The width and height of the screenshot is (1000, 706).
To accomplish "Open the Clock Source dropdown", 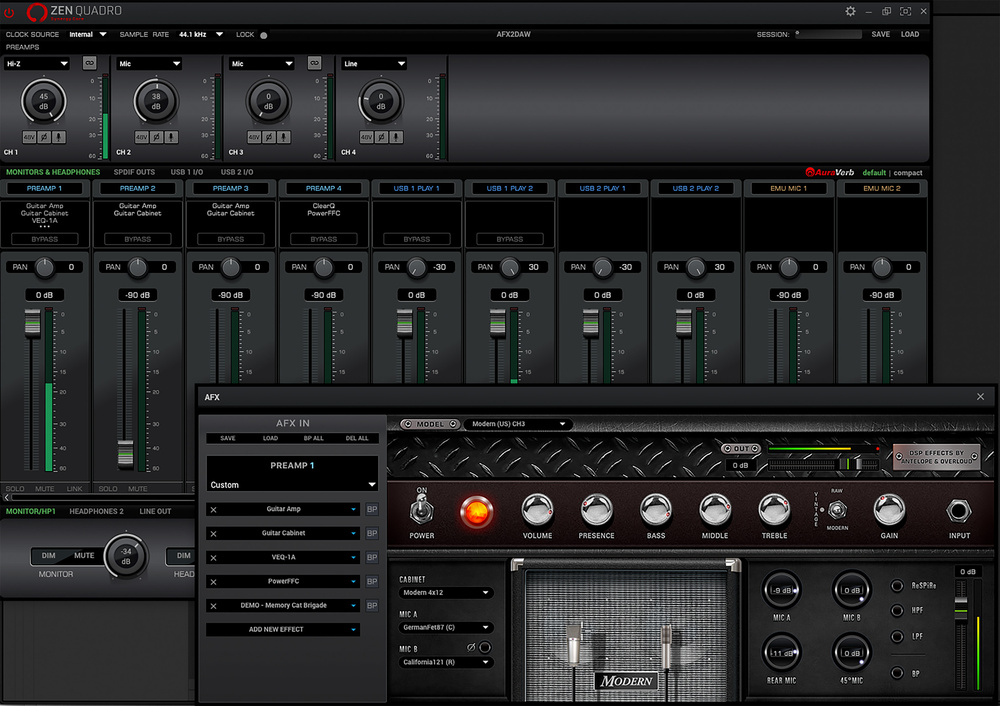I will point(88,34).
